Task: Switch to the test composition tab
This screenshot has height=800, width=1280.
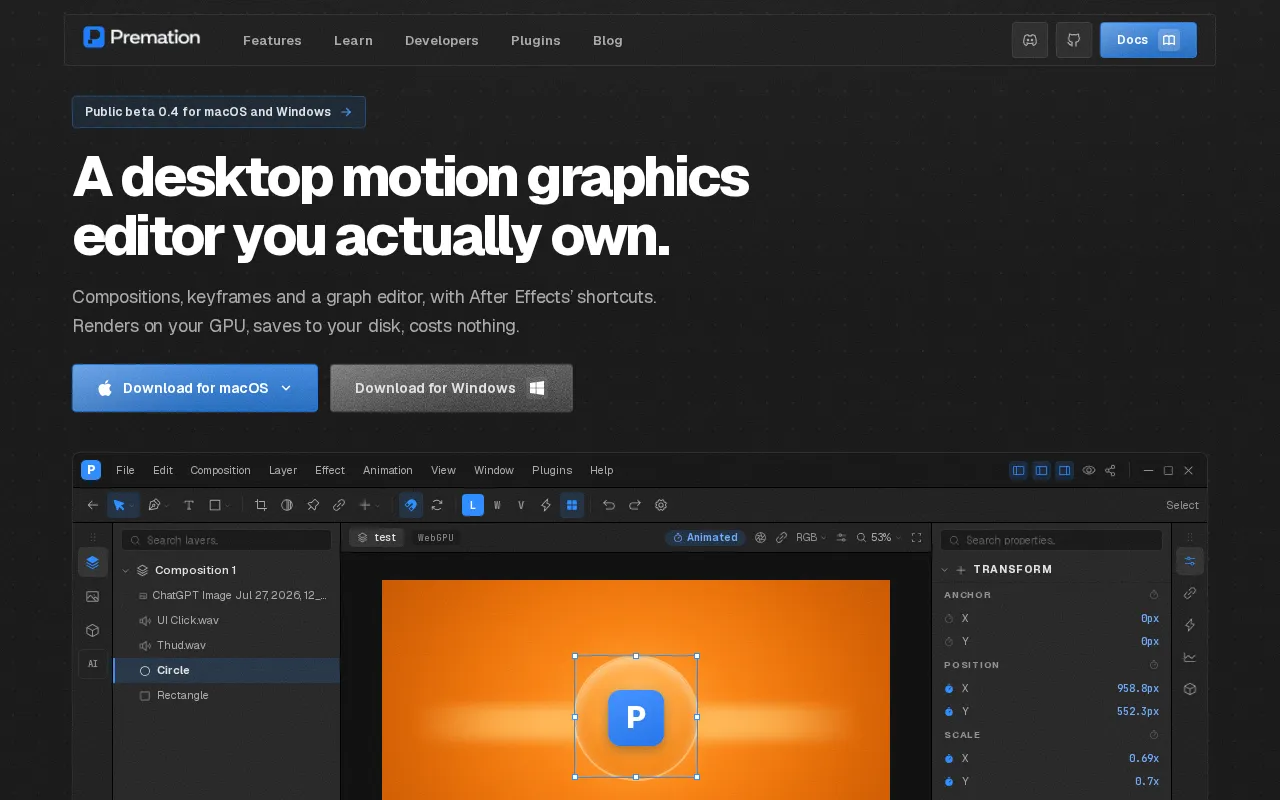Action: point(377,537)
